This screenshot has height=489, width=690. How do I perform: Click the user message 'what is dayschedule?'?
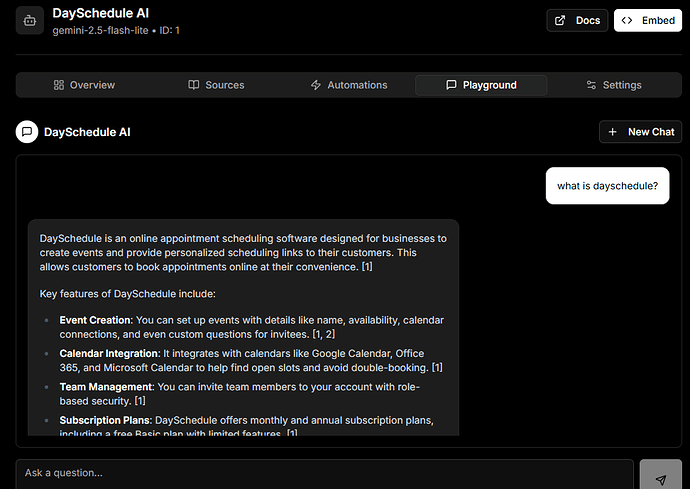pyautogui.click(x=607, y=186)
